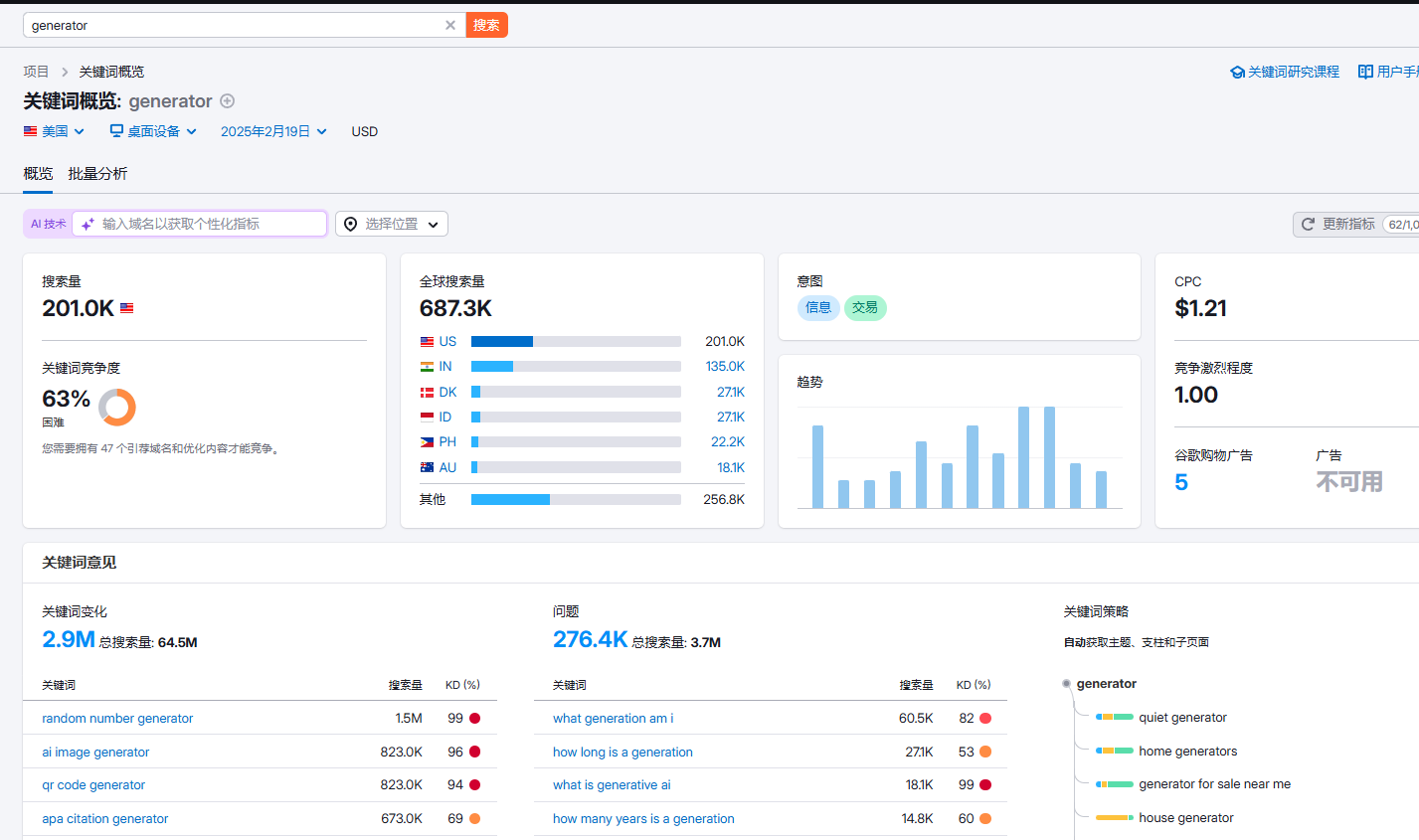Screen dimensions: 1419x840
Task: Click in the domain input field
Action: 200,224
